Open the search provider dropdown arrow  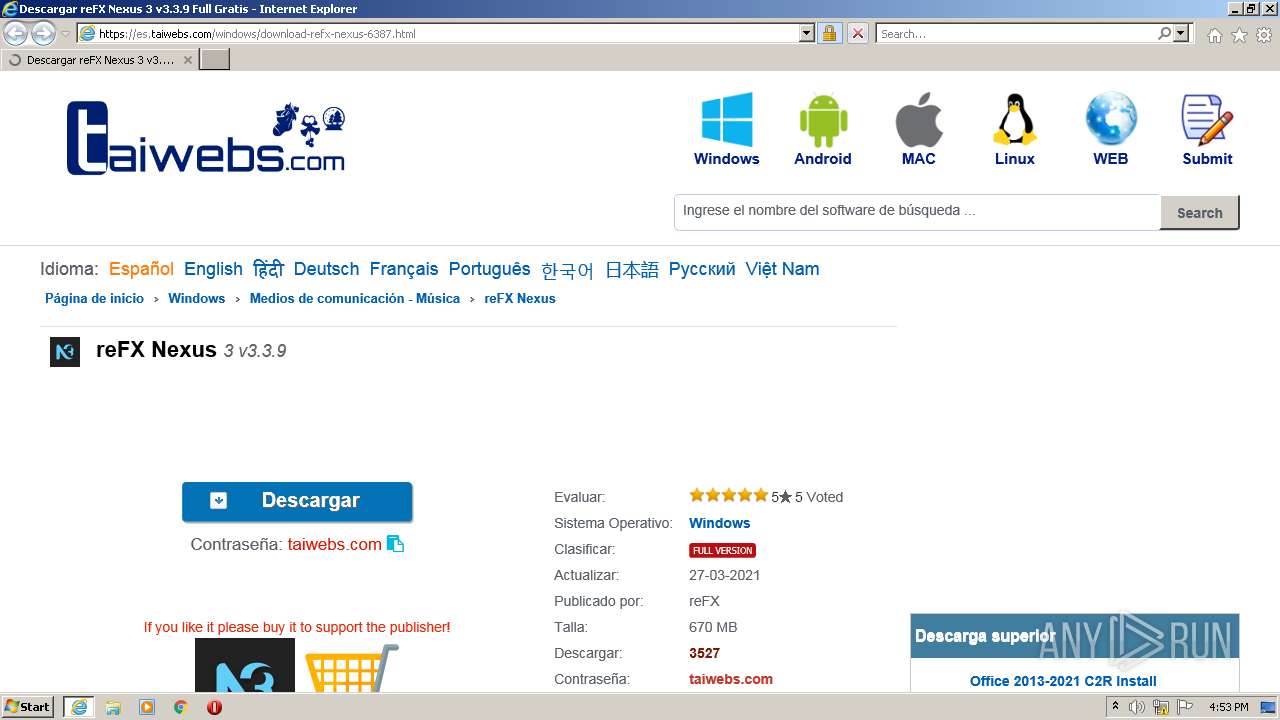click(1182, 33)
